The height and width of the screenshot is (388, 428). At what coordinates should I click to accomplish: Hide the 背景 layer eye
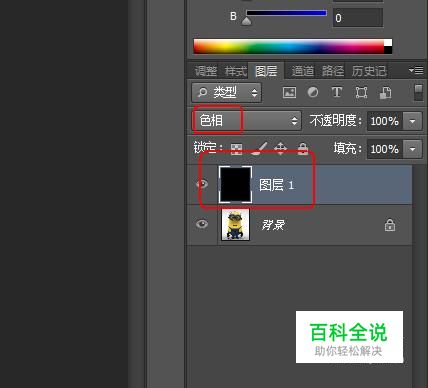click(x=202, y=224)
